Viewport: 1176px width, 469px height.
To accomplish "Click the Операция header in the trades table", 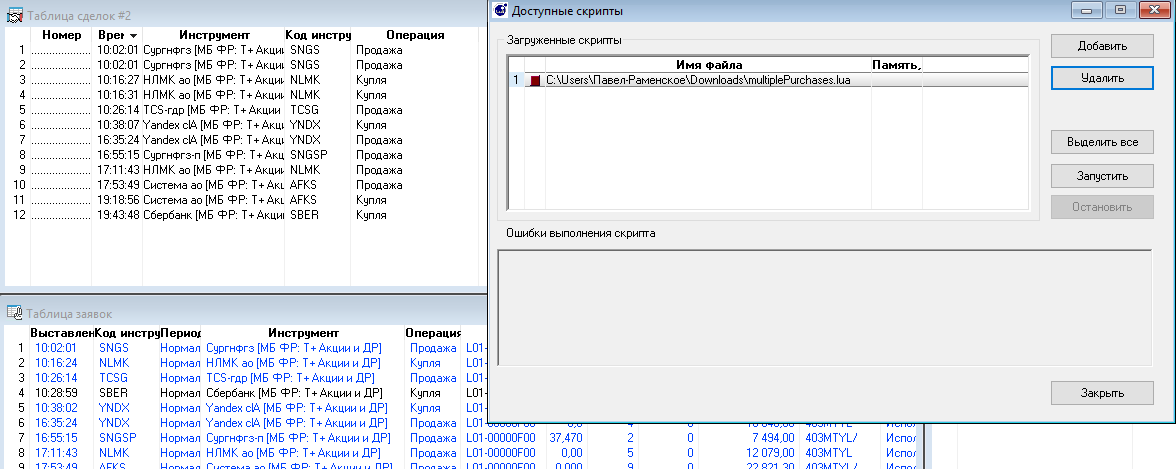I will (414, 35).
